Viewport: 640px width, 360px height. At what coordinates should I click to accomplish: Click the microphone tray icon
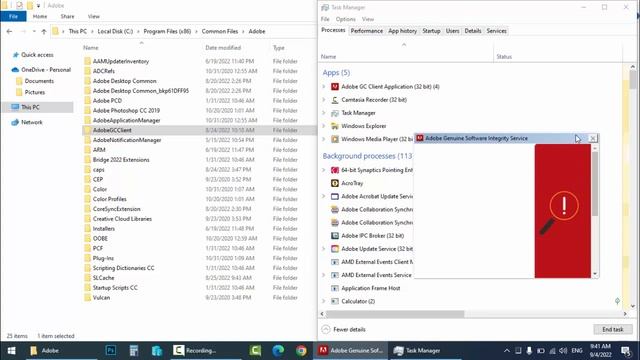coord(529,350)
